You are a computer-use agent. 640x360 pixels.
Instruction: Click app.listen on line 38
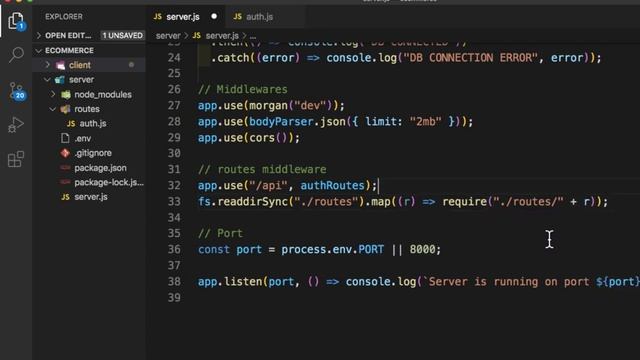pos(230,282)
